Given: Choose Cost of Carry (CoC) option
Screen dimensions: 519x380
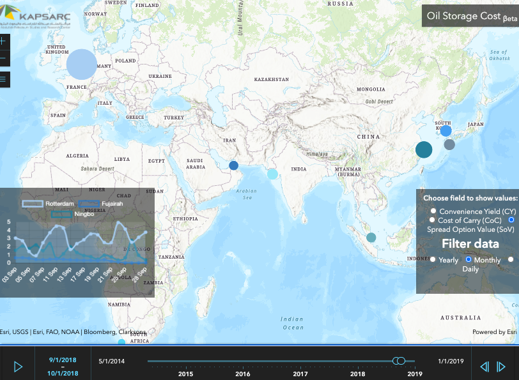Looking at the screenshot, I should [x=432, y=220].
